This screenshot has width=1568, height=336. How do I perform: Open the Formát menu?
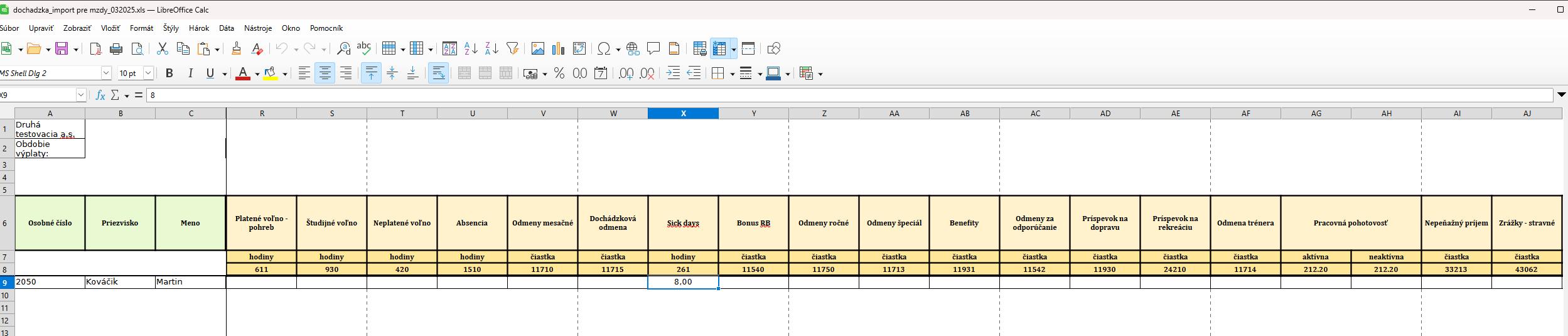[x=141, y=28]
